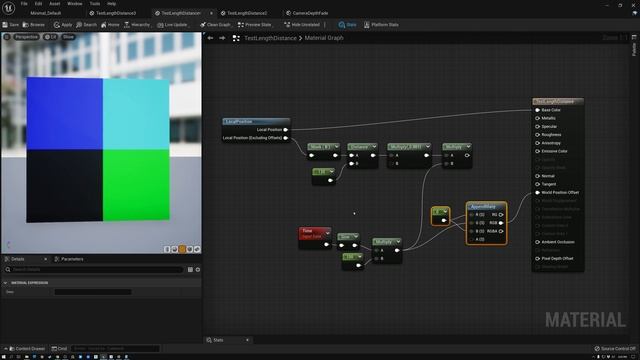Click the TestLengthDistance breadcrumb

pyautogui.click(x=270, y=38)
